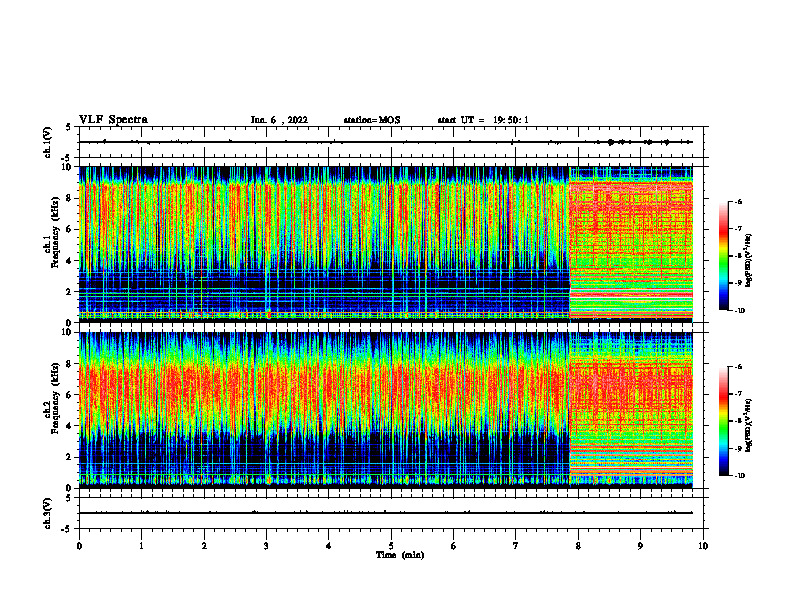Viewport: 792px width, 612px height.
Task: Click the ch.2 color bar log(PSD) label
Action: [749, 425]
